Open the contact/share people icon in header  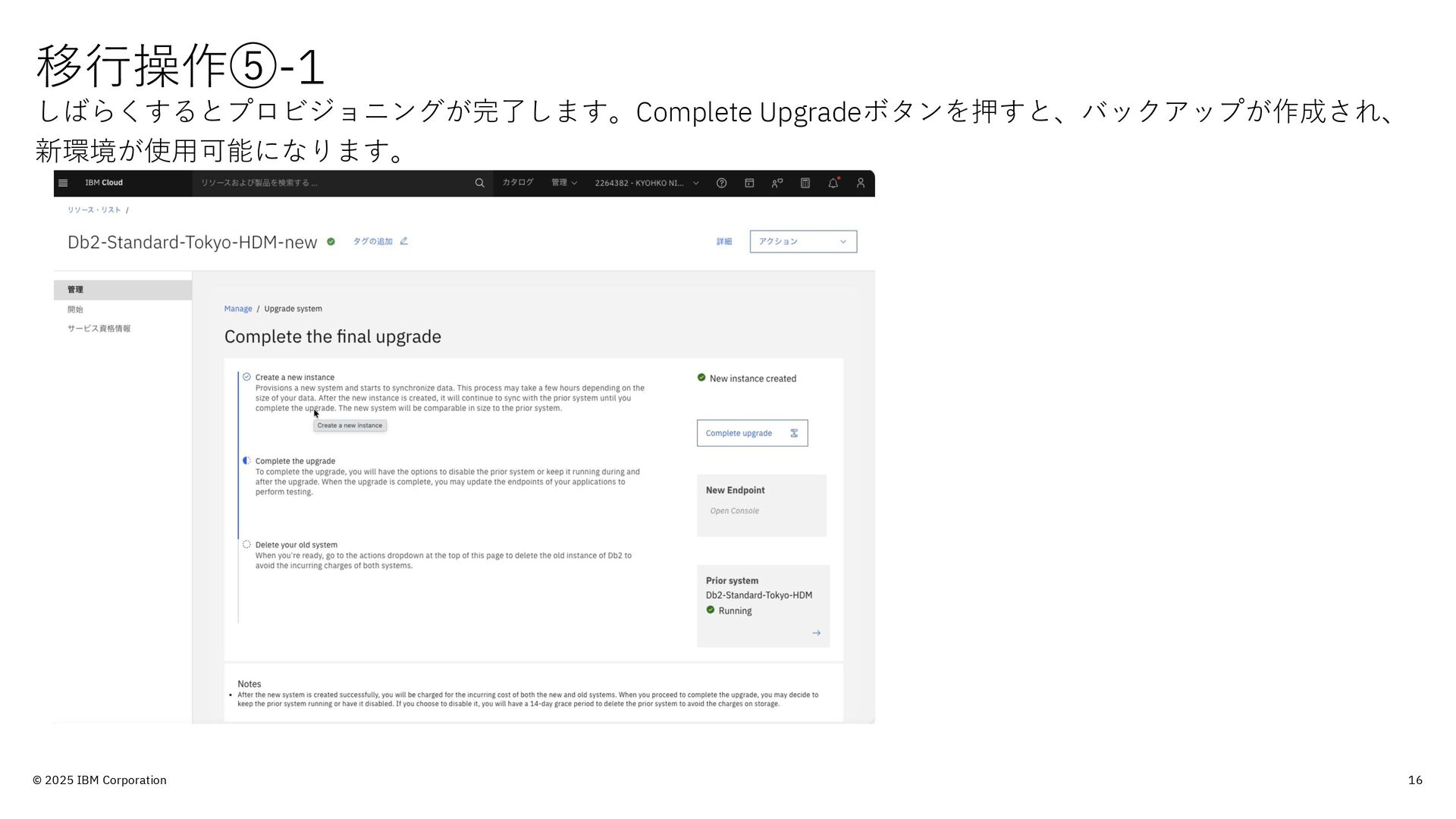[x=777, y=183]
